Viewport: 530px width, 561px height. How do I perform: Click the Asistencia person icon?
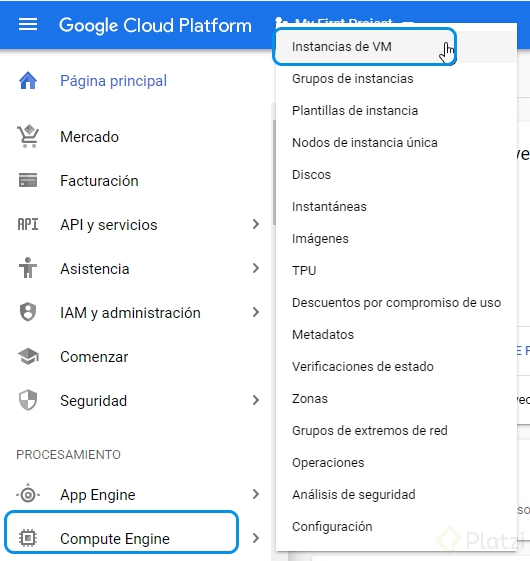click(28, 268)
